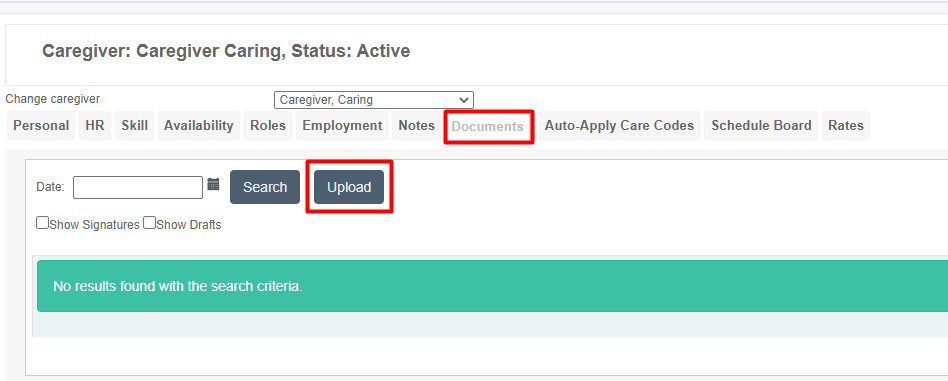
Task: Click the Caregiver Caring status heading
Action: coord(226,51)
